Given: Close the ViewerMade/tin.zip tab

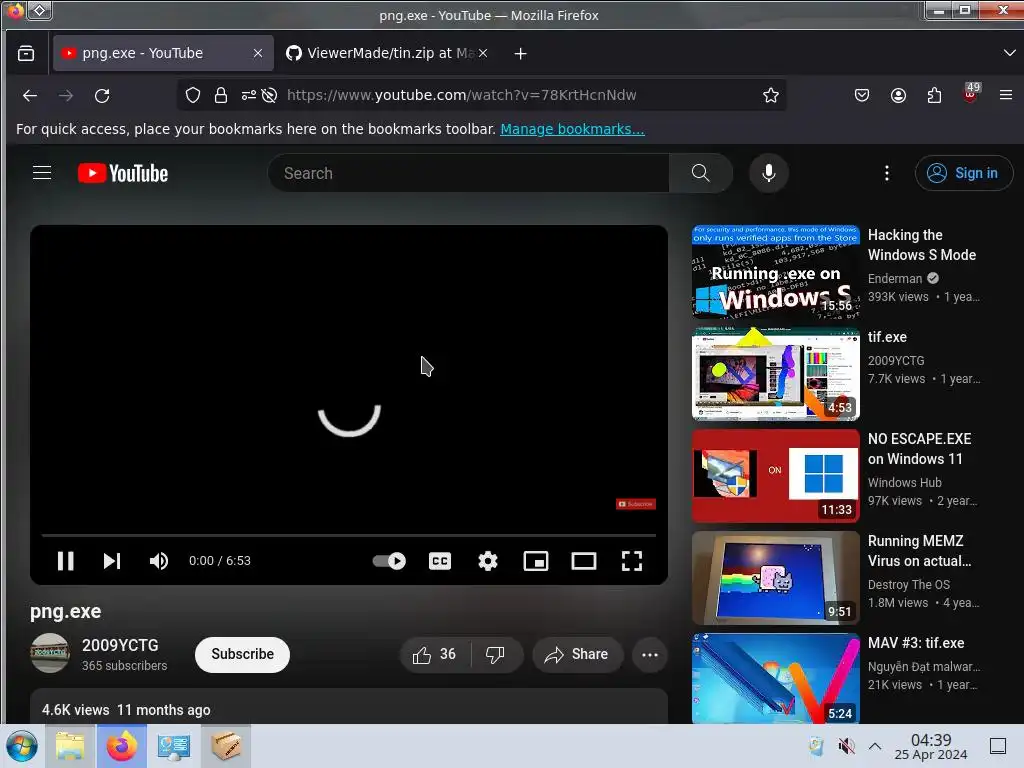Looking at the screenshot, I should click(483, 53).
